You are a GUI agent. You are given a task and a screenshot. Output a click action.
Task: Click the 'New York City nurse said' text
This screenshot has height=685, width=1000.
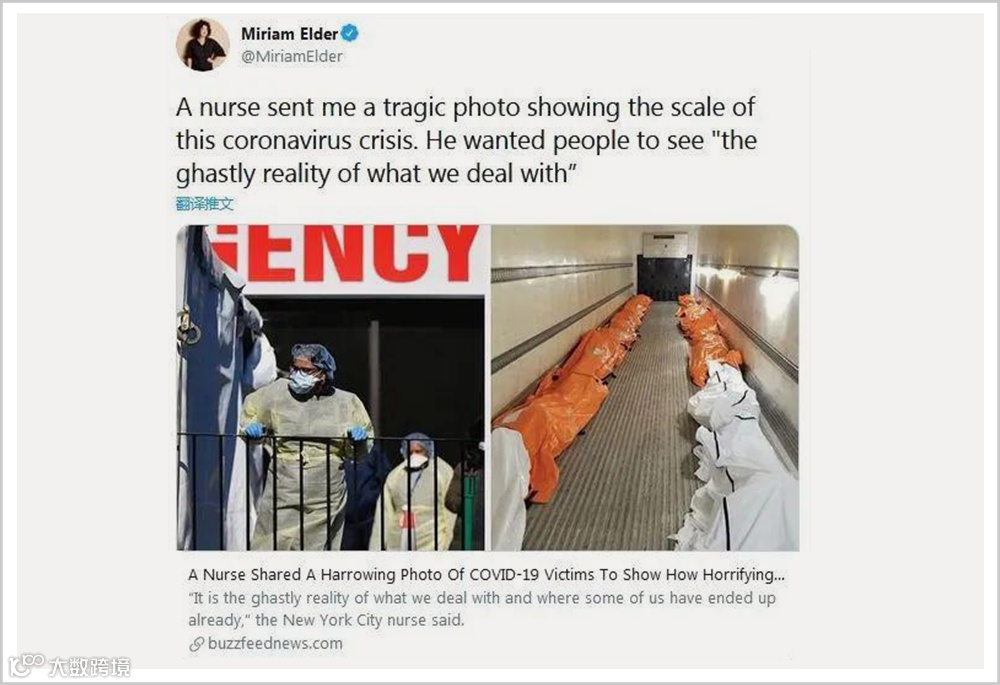pyautogui.click(x=360, y=620)
